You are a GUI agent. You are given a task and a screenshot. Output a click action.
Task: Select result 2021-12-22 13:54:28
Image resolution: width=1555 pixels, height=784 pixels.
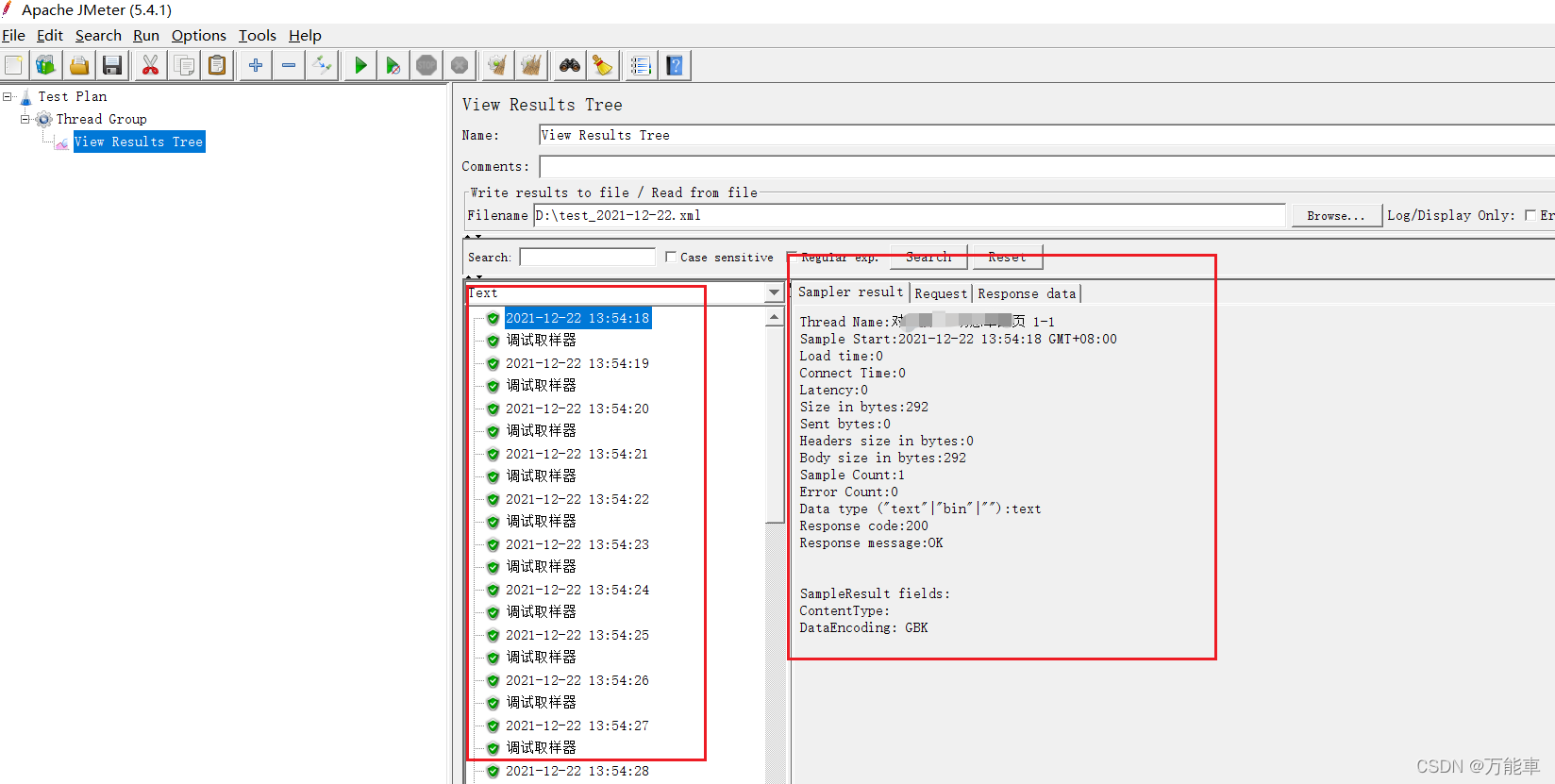577,771
